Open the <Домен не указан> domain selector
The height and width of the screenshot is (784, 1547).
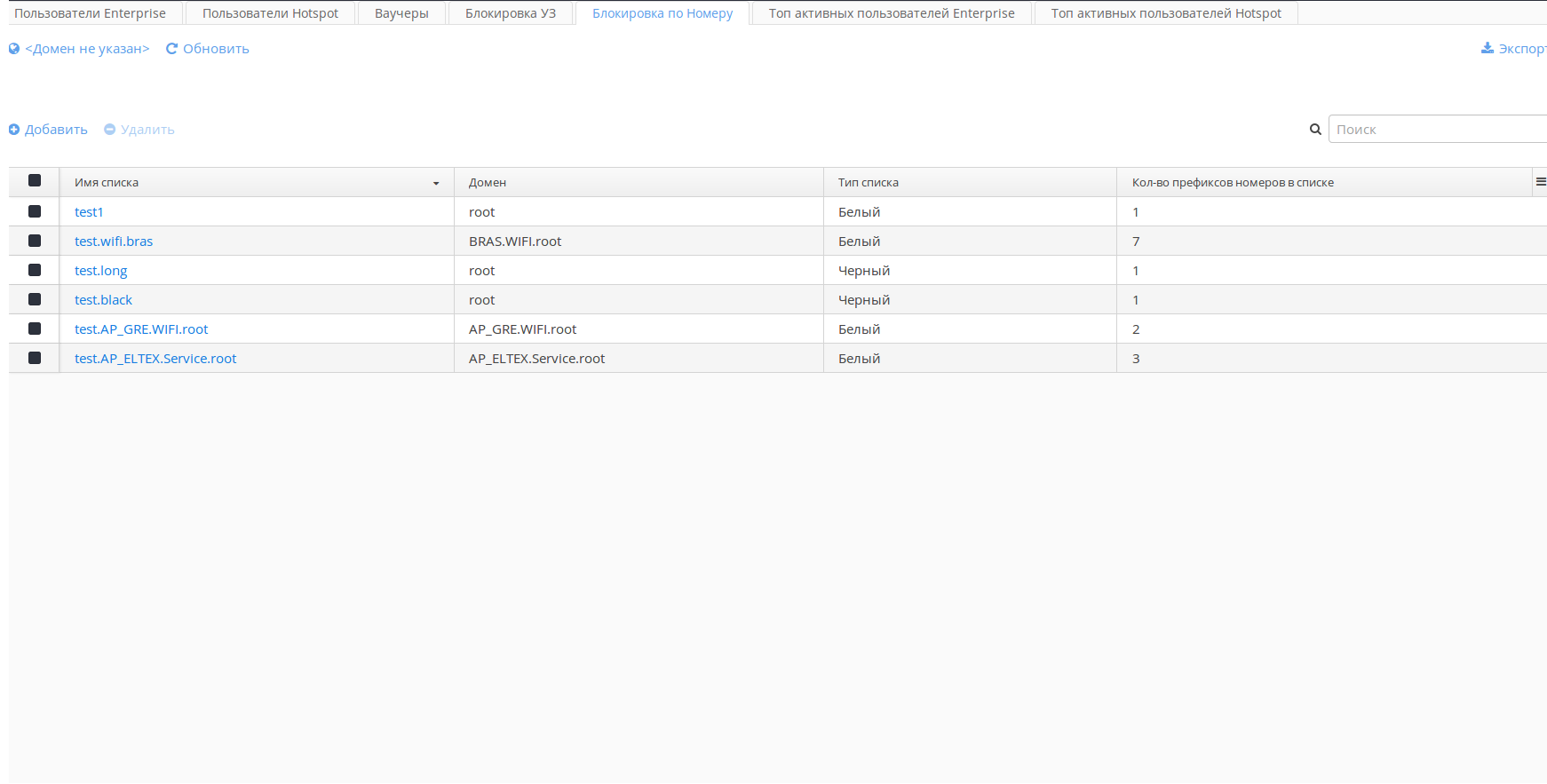tap(87, 49)
